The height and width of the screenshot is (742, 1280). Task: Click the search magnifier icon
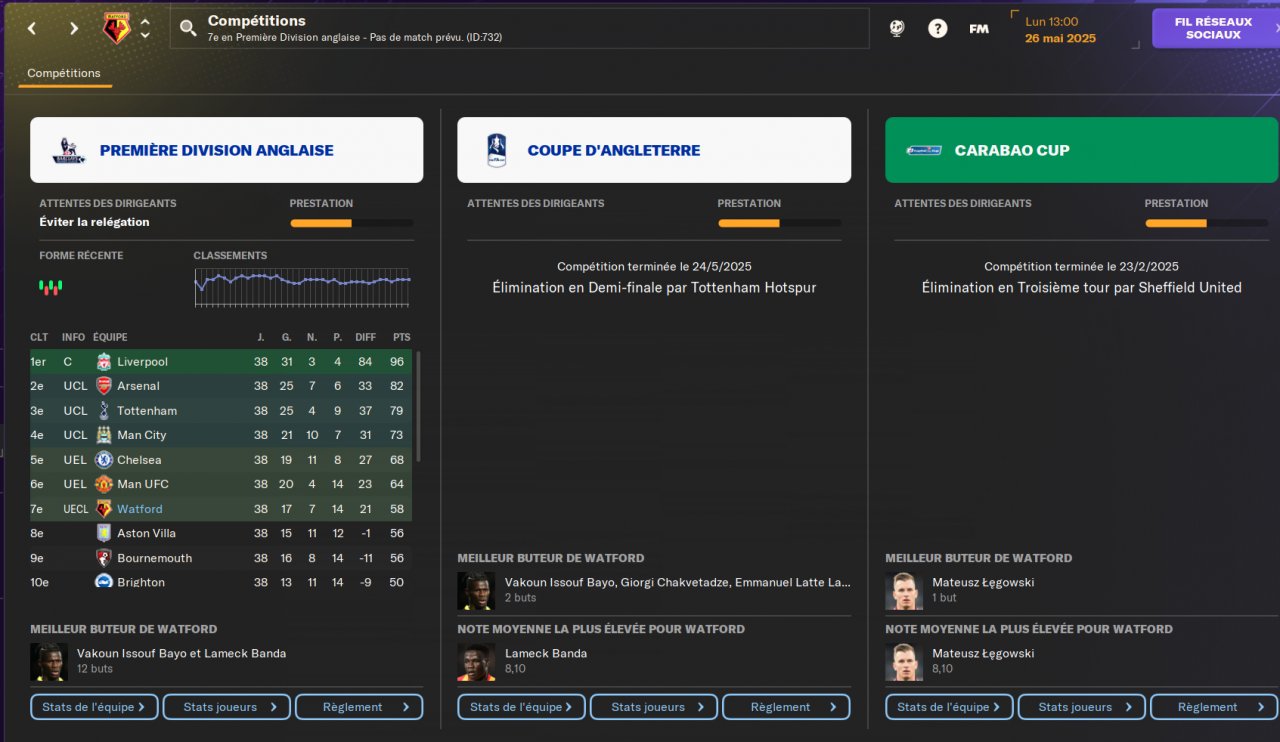(x=188, y=28)
